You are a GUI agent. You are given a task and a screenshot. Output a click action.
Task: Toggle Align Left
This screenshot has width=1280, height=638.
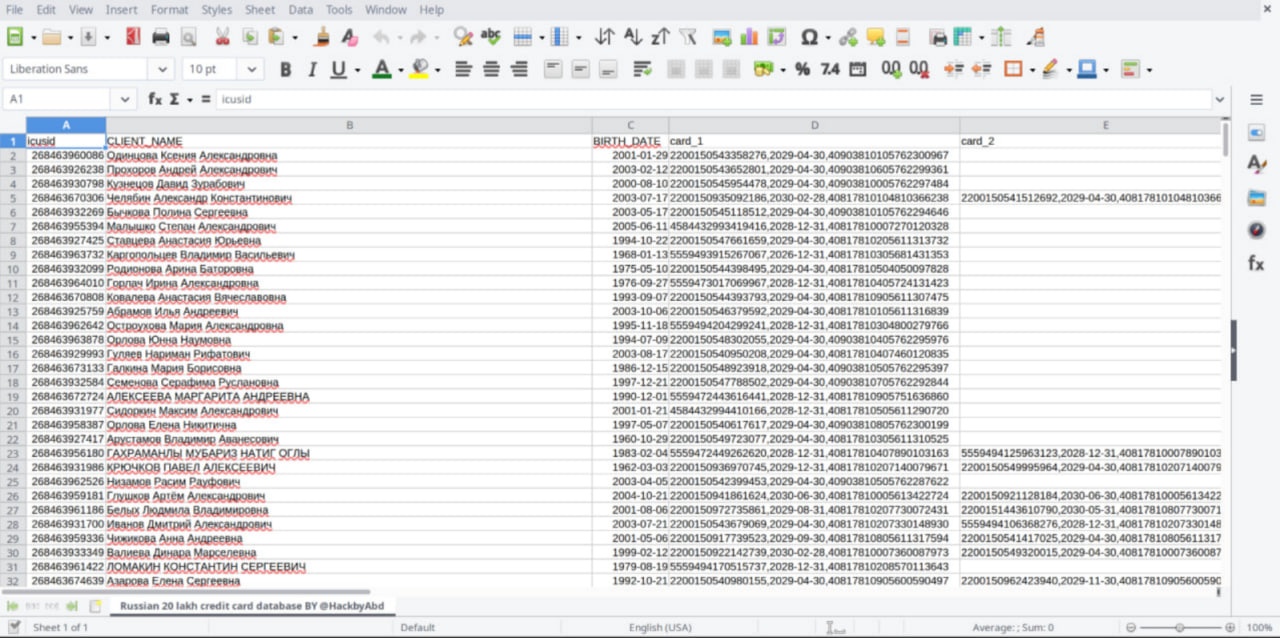[x=463, y=69]
